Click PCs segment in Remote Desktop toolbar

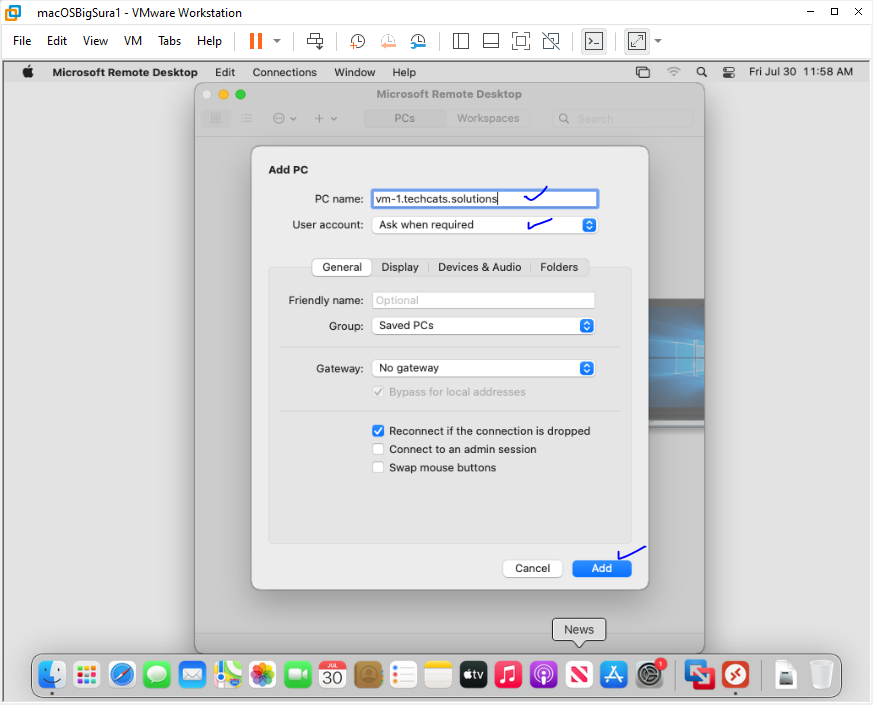405,118
